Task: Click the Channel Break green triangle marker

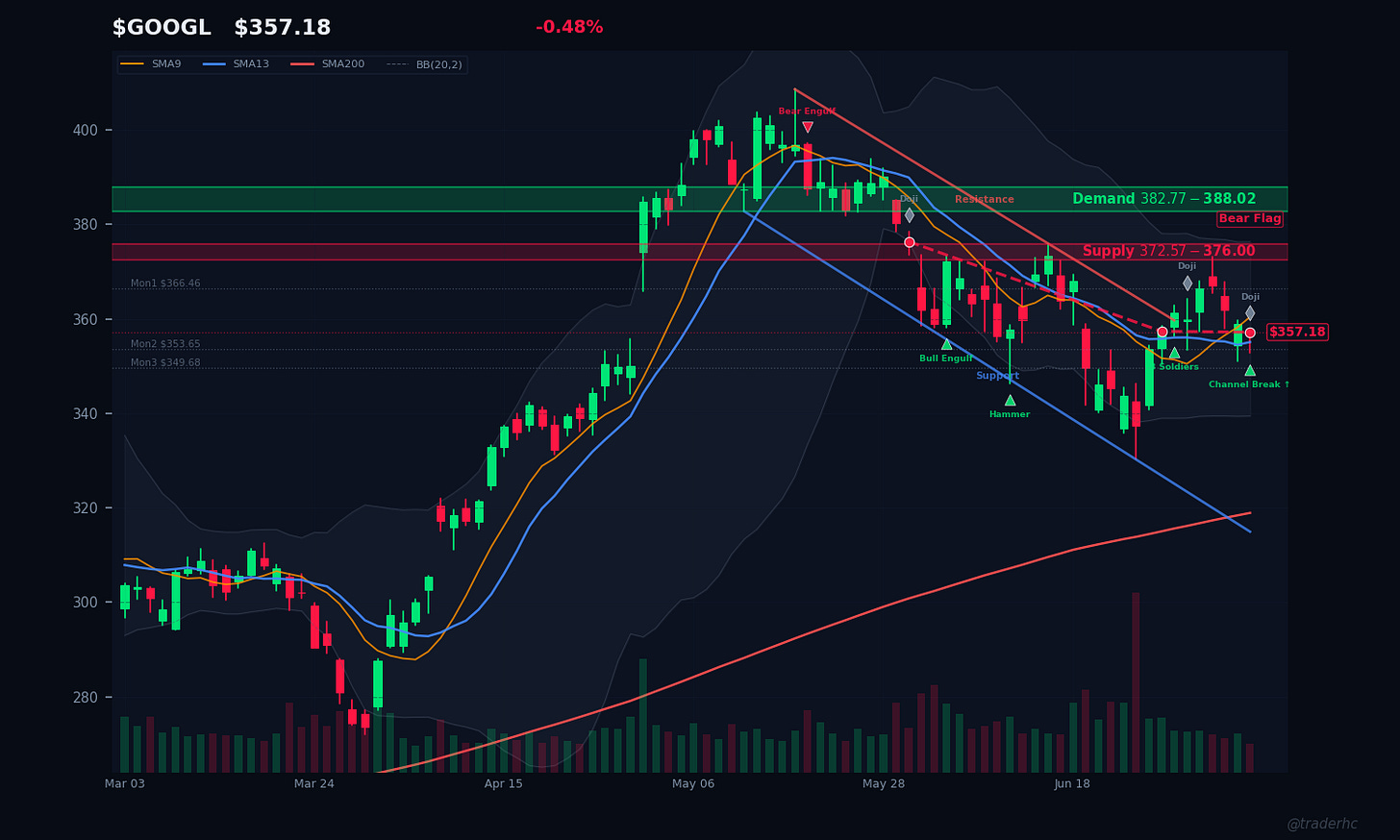Action: click(1250, 370)
